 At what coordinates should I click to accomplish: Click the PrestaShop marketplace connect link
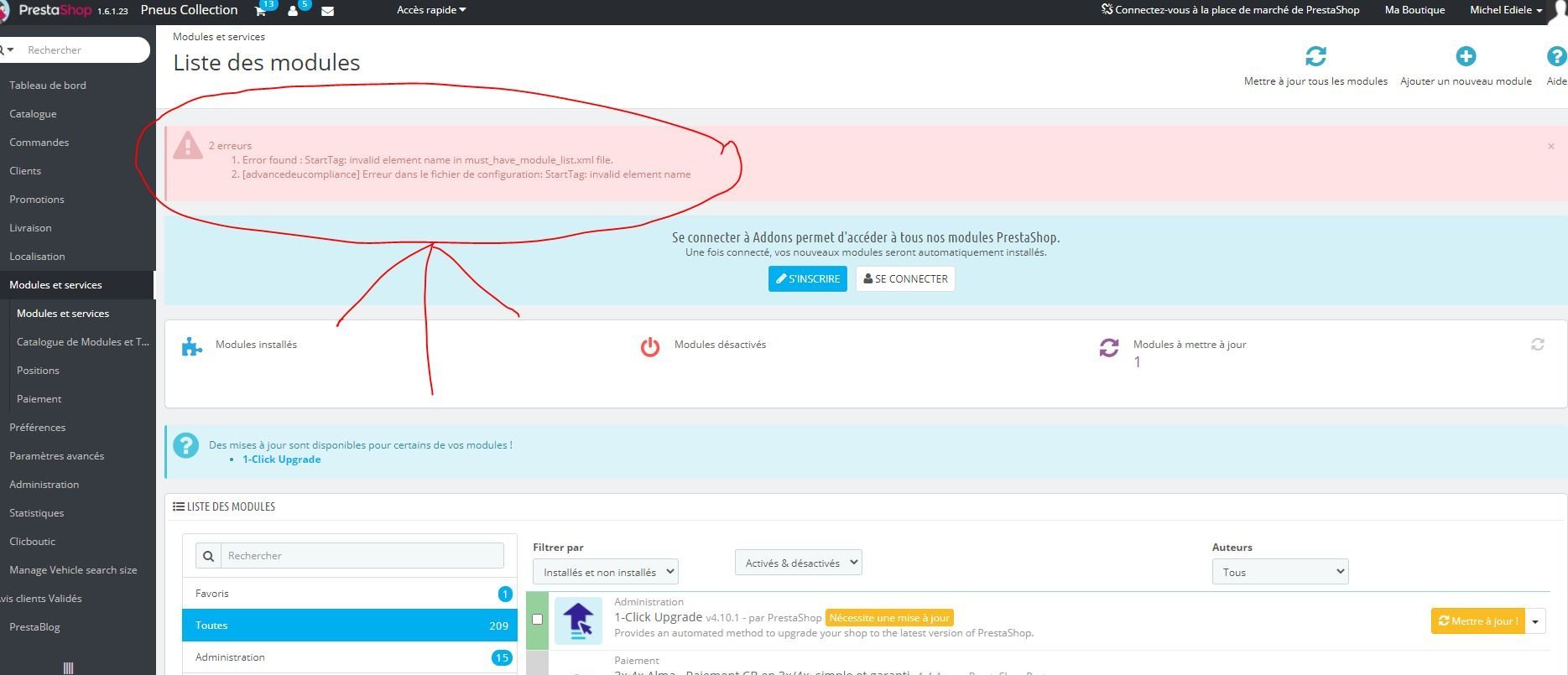click(1231, 10)
